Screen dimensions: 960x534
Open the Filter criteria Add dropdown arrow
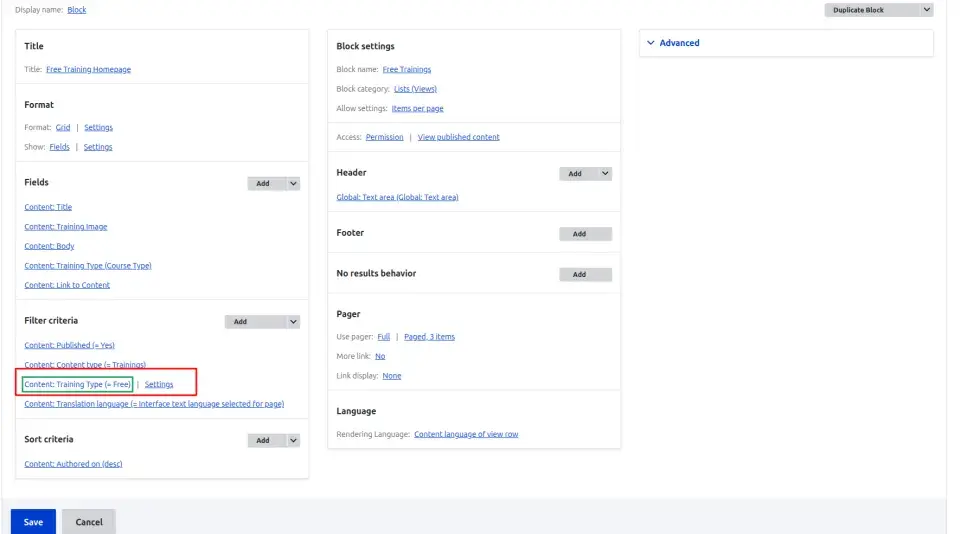click(293, 322)
